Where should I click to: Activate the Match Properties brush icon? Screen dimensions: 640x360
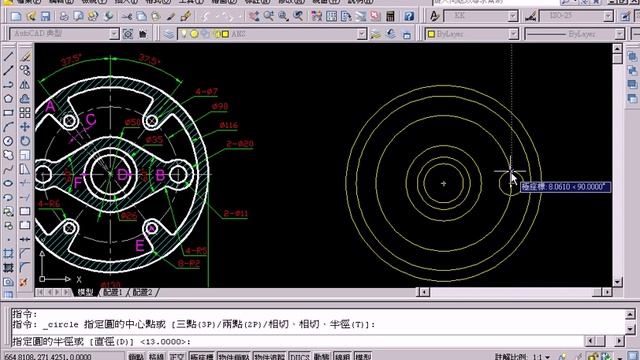coord(171,16)
